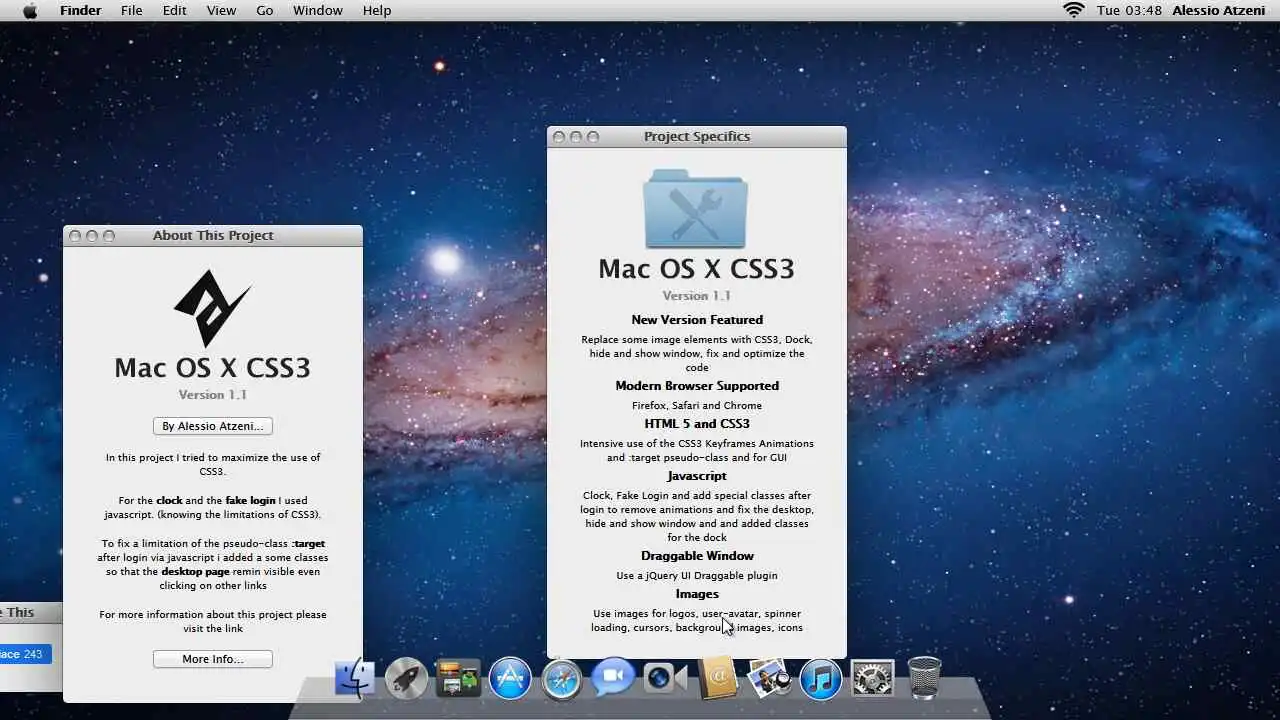
Task: Click Mac OS X CSS3 title in About This Project
Action: [213, 368]
